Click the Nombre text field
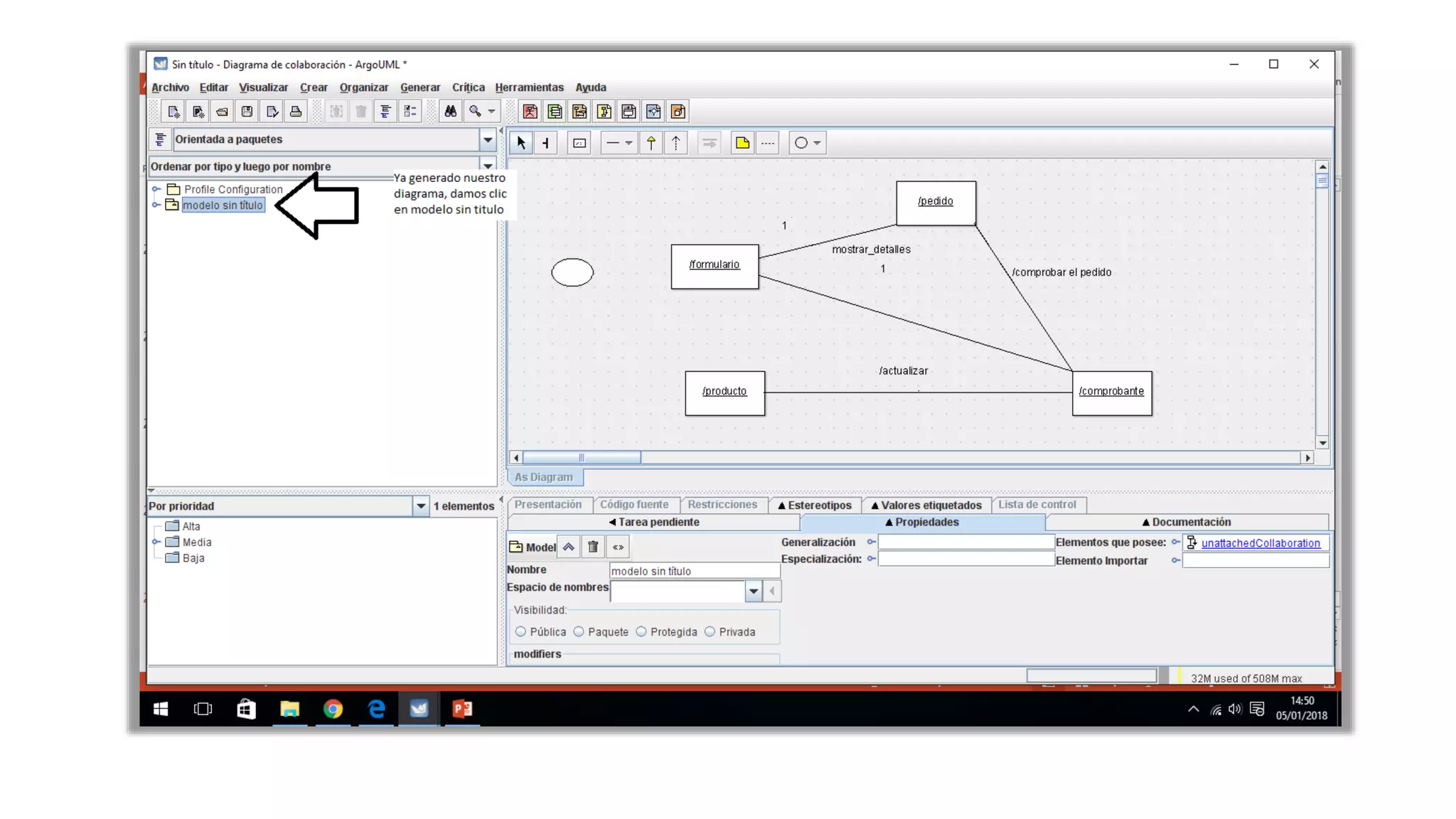This screenshot has width=1456, height=819. pos(694,571)
